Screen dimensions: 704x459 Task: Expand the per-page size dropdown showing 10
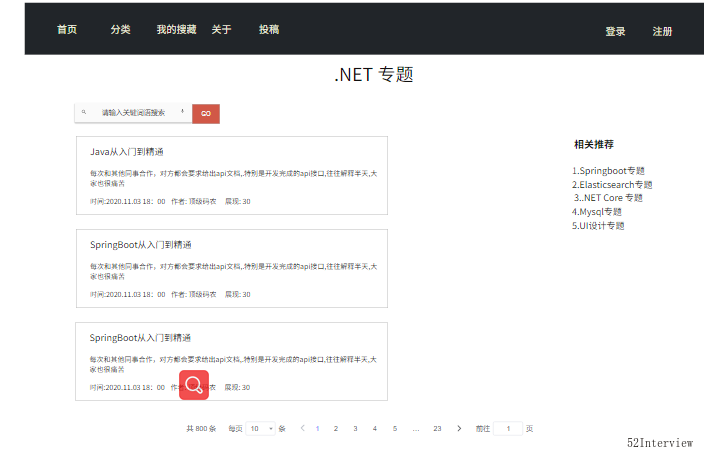260,428
